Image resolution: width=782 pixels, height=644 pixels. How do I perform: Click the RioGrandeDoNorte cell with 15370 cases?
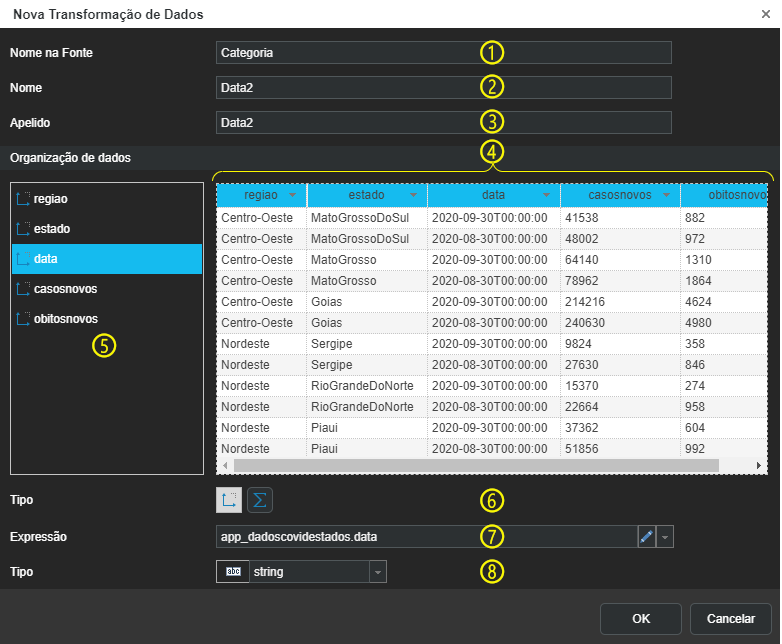pyautogui.click(x=367, y=386)
